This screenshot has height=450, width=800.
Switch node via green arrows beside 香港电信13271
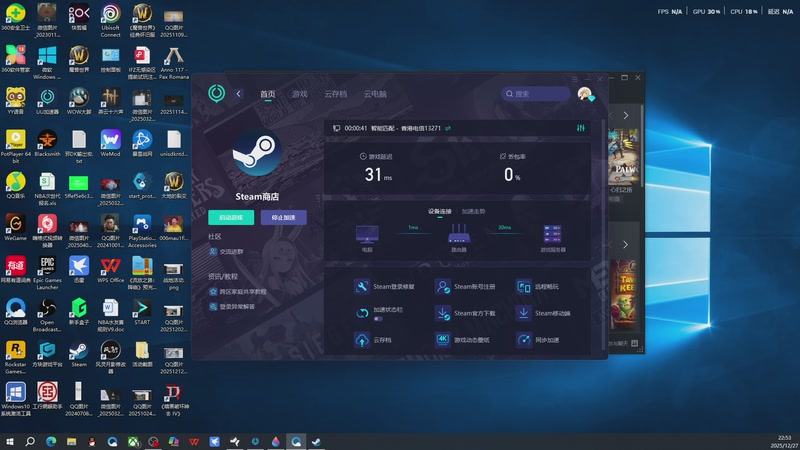click(x=448, y=128)
